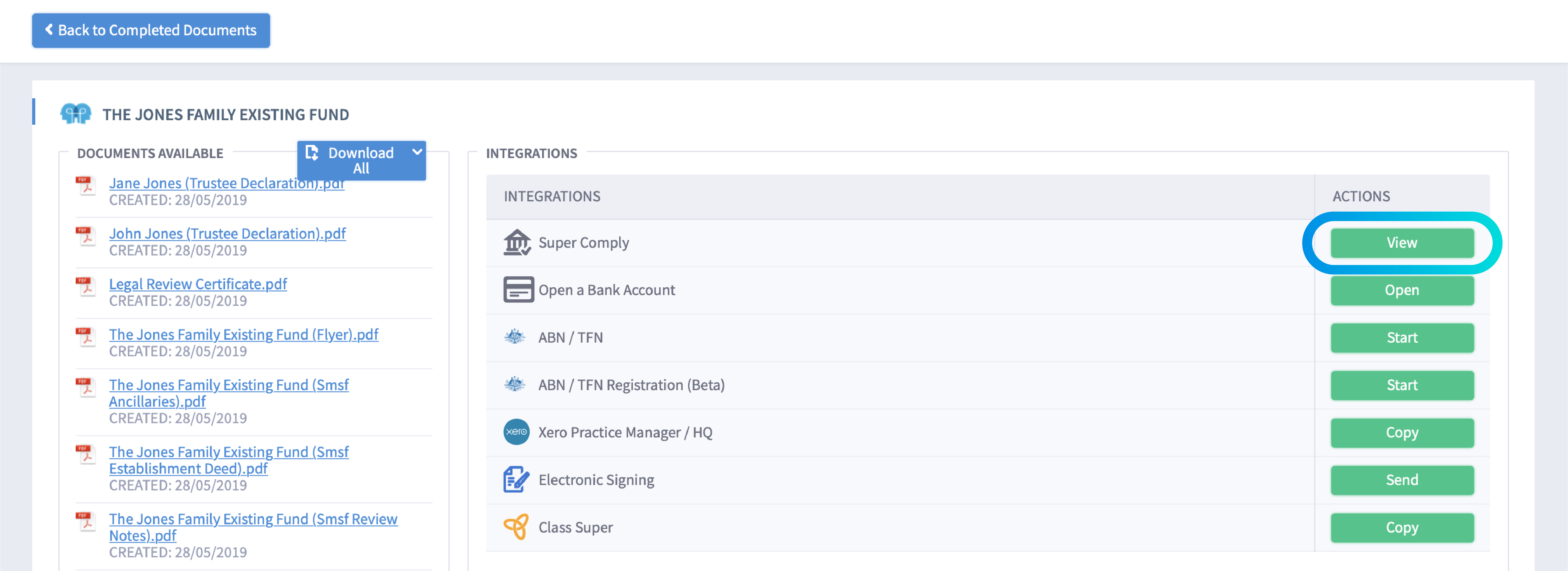Image resolution: width=1568 pixels, height=571 pixels.
Task: Click the document icon in Download All
Action: pos(312,152)
